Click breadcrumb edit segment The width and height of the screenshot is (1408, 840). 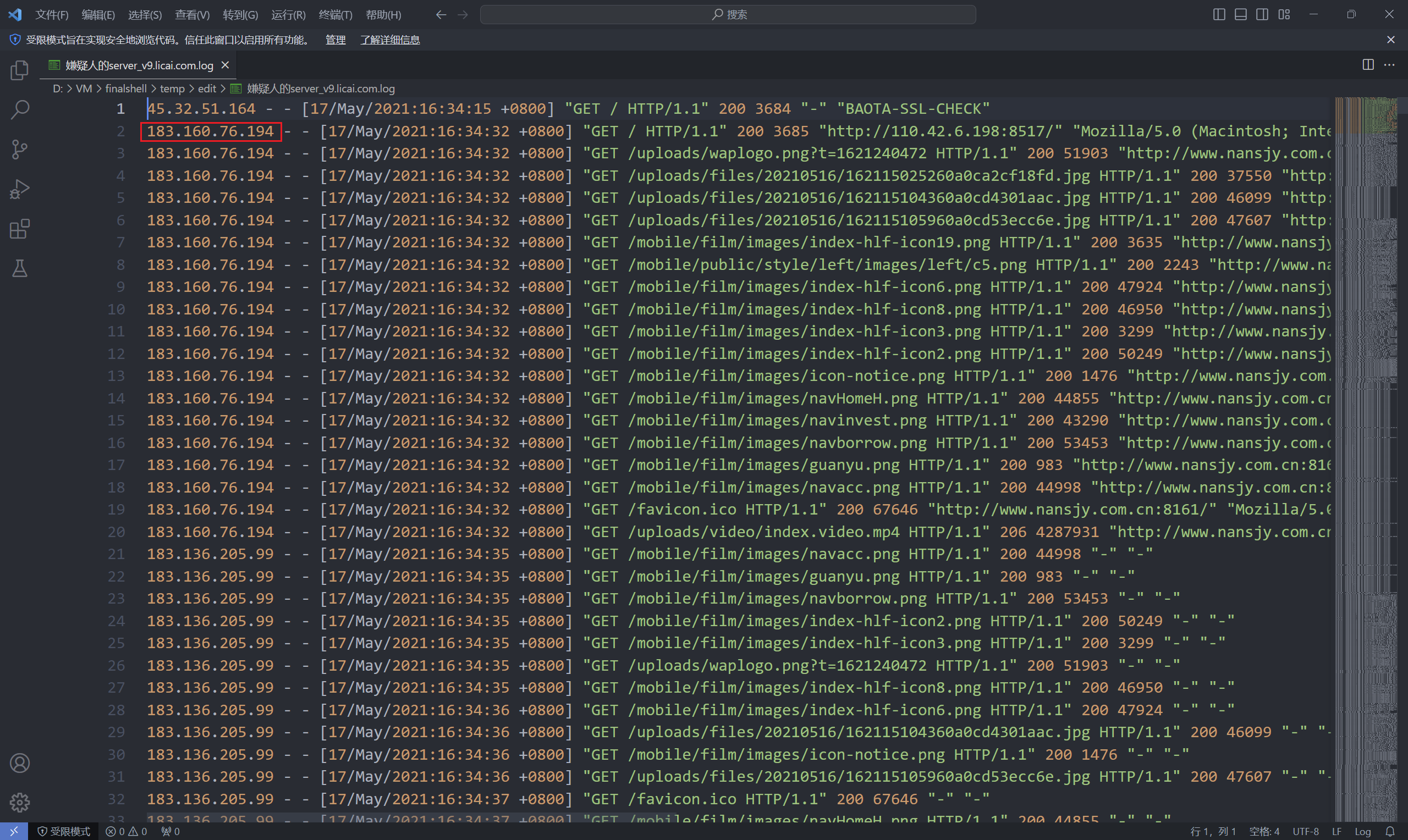coord(207,89)
